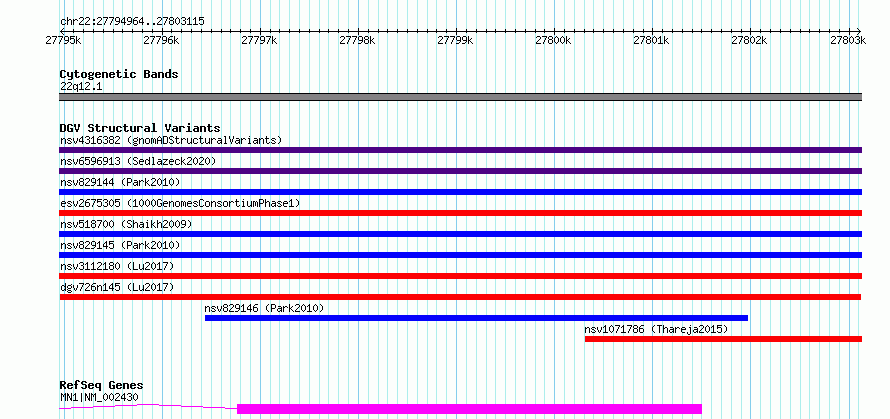Select the 22q12.1 band label
Screen dimensions: 890x419
(81, 87)
